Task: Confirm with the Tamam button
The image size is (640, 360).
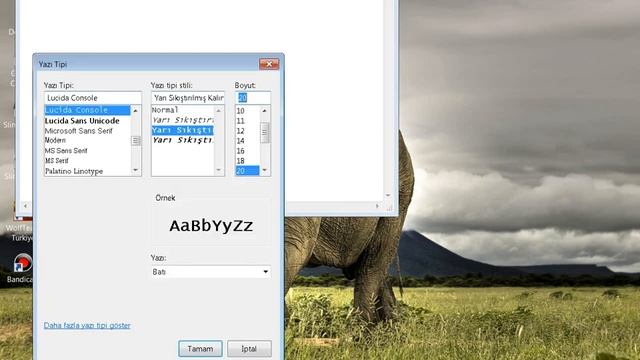Action: (200, 349)
